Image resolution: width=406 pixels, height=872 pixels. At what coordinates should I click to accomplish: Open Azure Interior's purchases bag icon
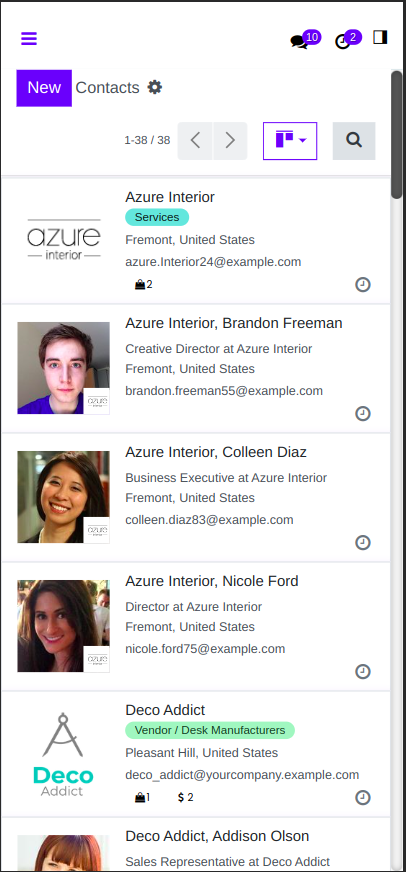click(143, 285)
